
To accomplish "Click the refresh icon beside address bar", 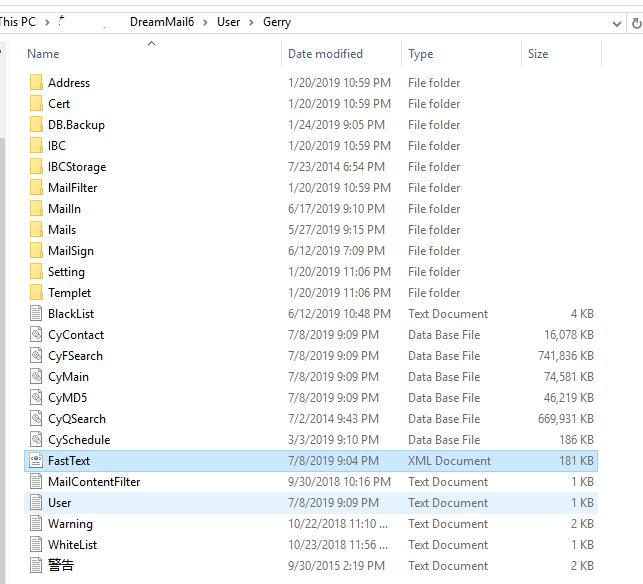I will [x=636, y=23].
